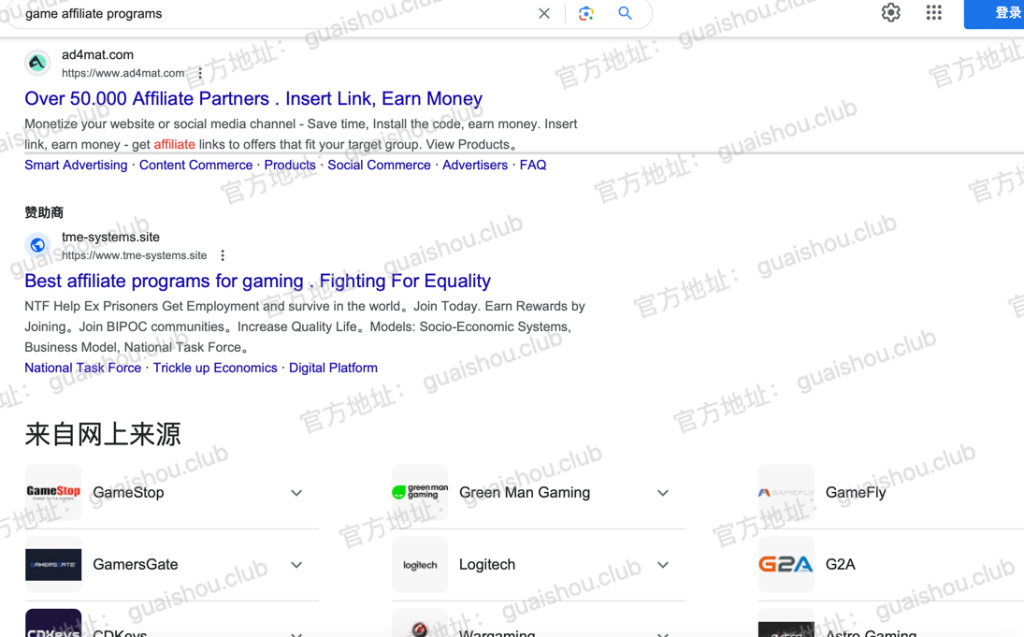Click the GameFly logo thumbnail
Image resolution: width=1024 pixels, height=637 pixels.
[786, 493]
